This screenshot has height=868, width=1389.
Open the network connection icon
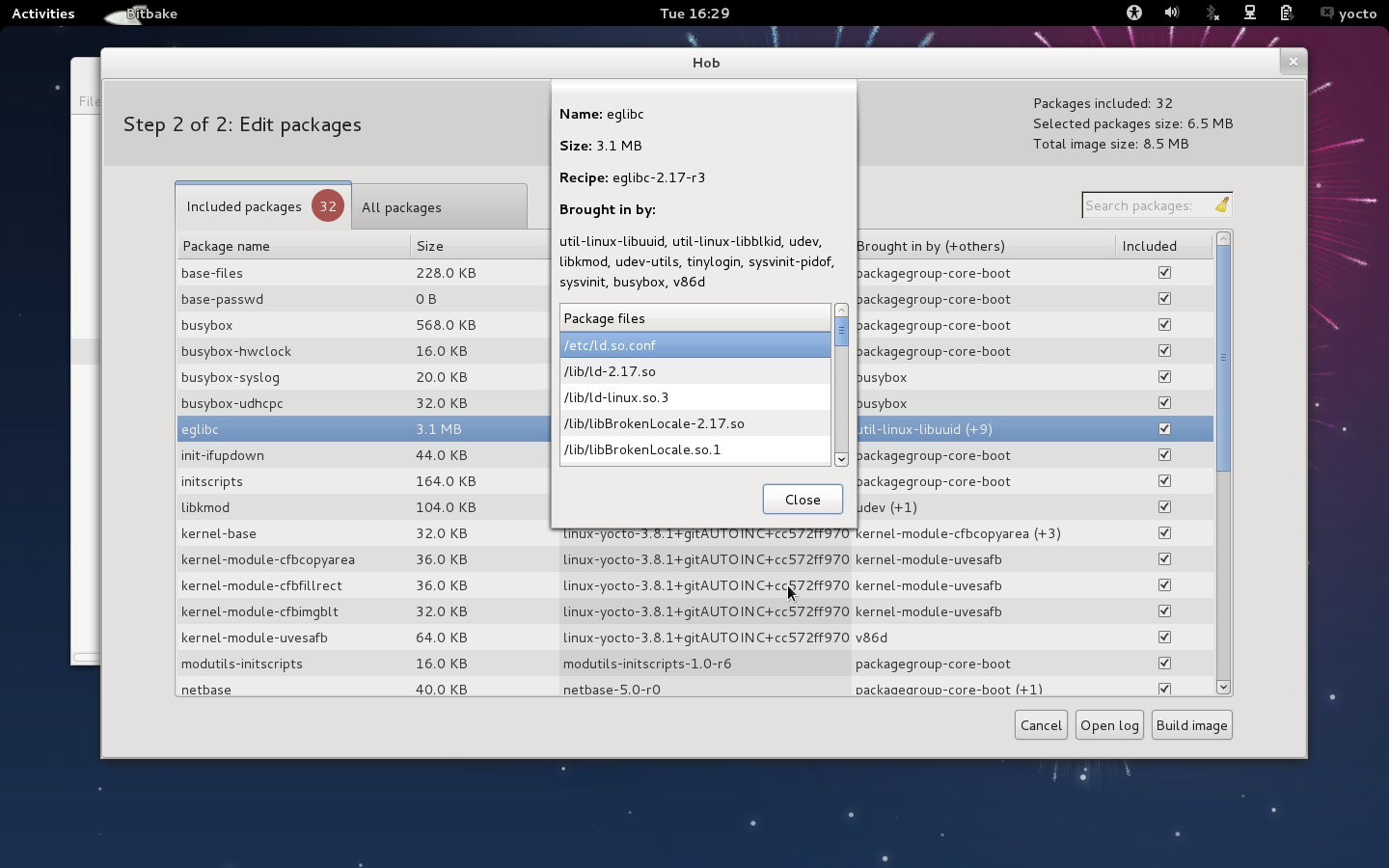(x=1249, y=13)
